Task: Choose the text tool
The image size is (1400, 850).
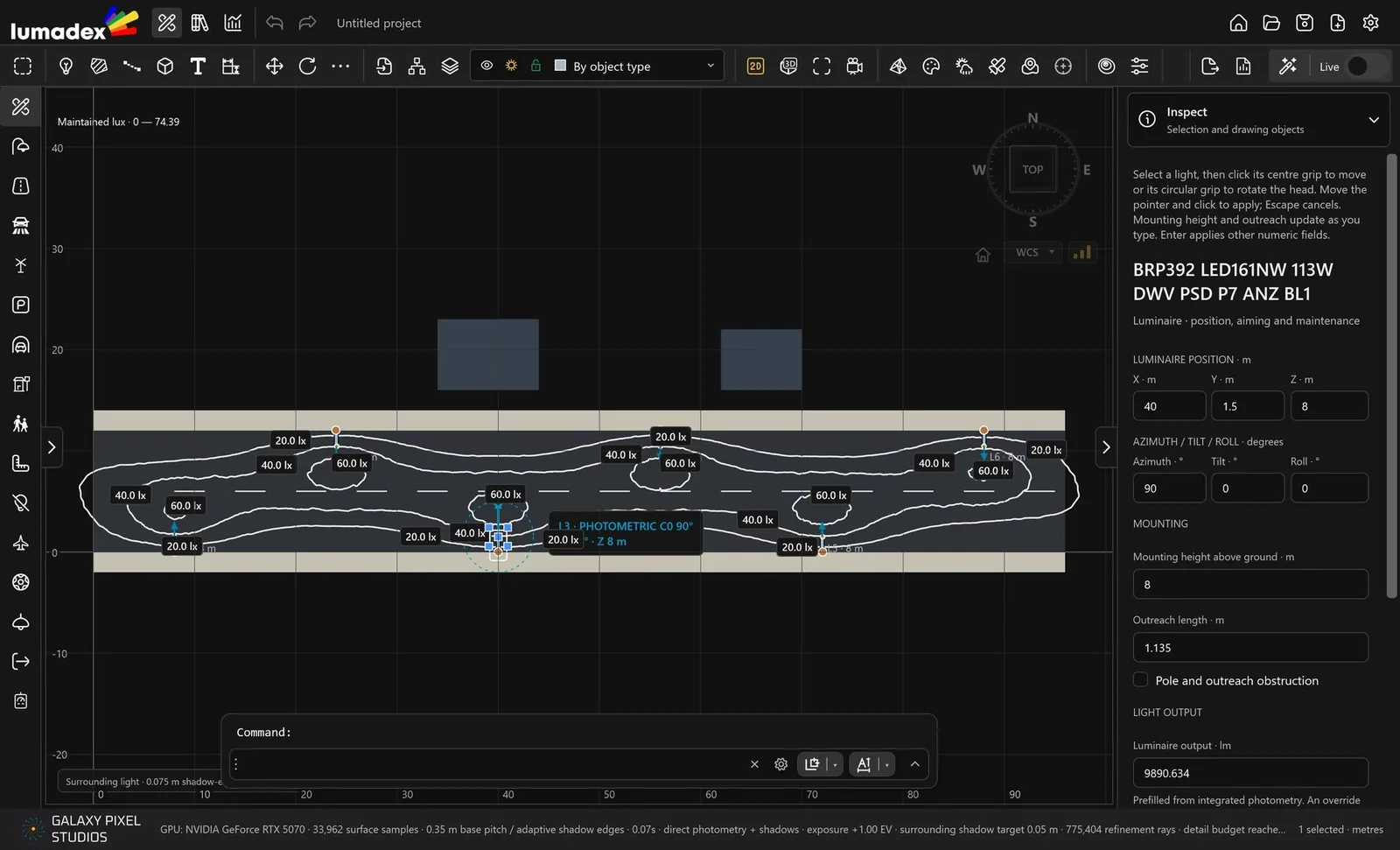Action: [x=198, y=67]
